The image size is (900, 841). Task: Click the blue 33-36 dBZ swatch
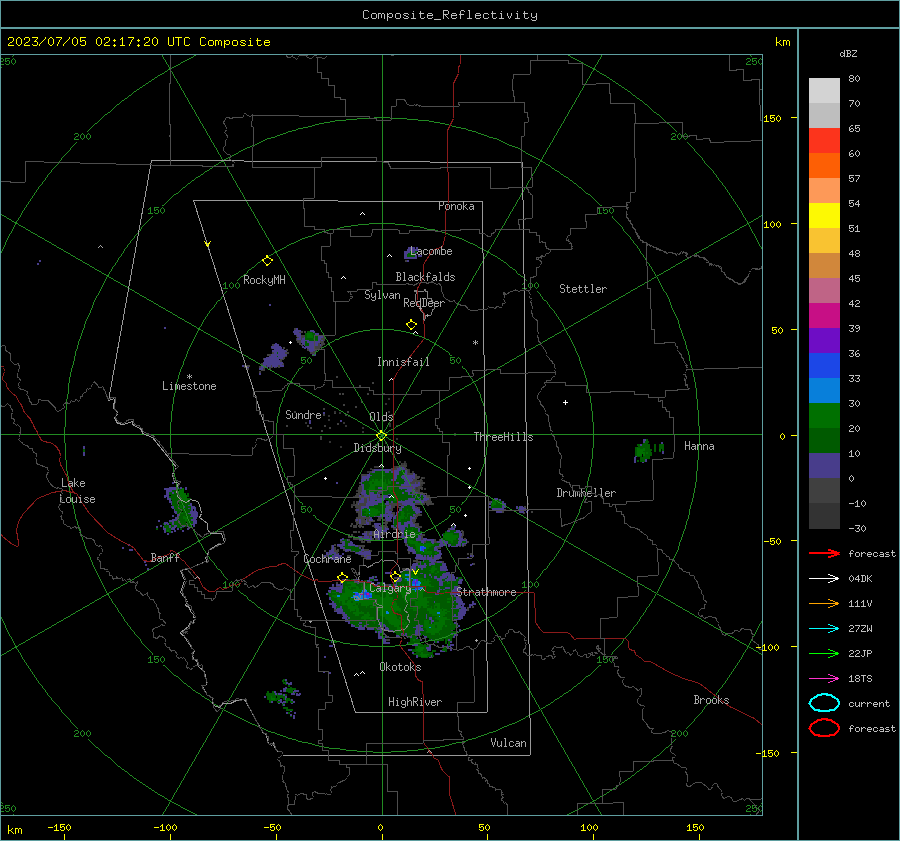click(824, 365)
